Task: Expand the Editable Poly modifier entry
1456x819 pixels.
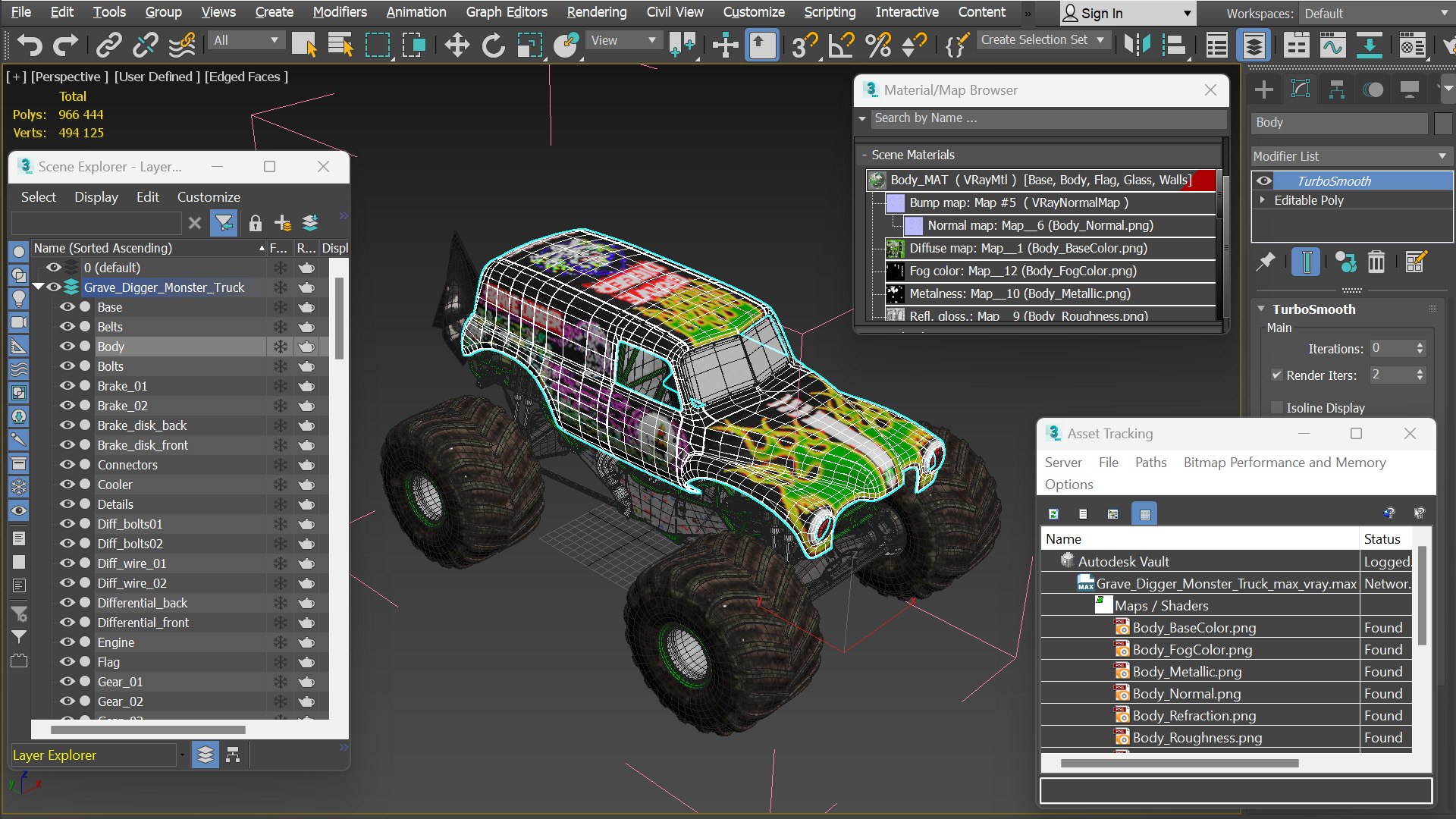Action: 1263,200
